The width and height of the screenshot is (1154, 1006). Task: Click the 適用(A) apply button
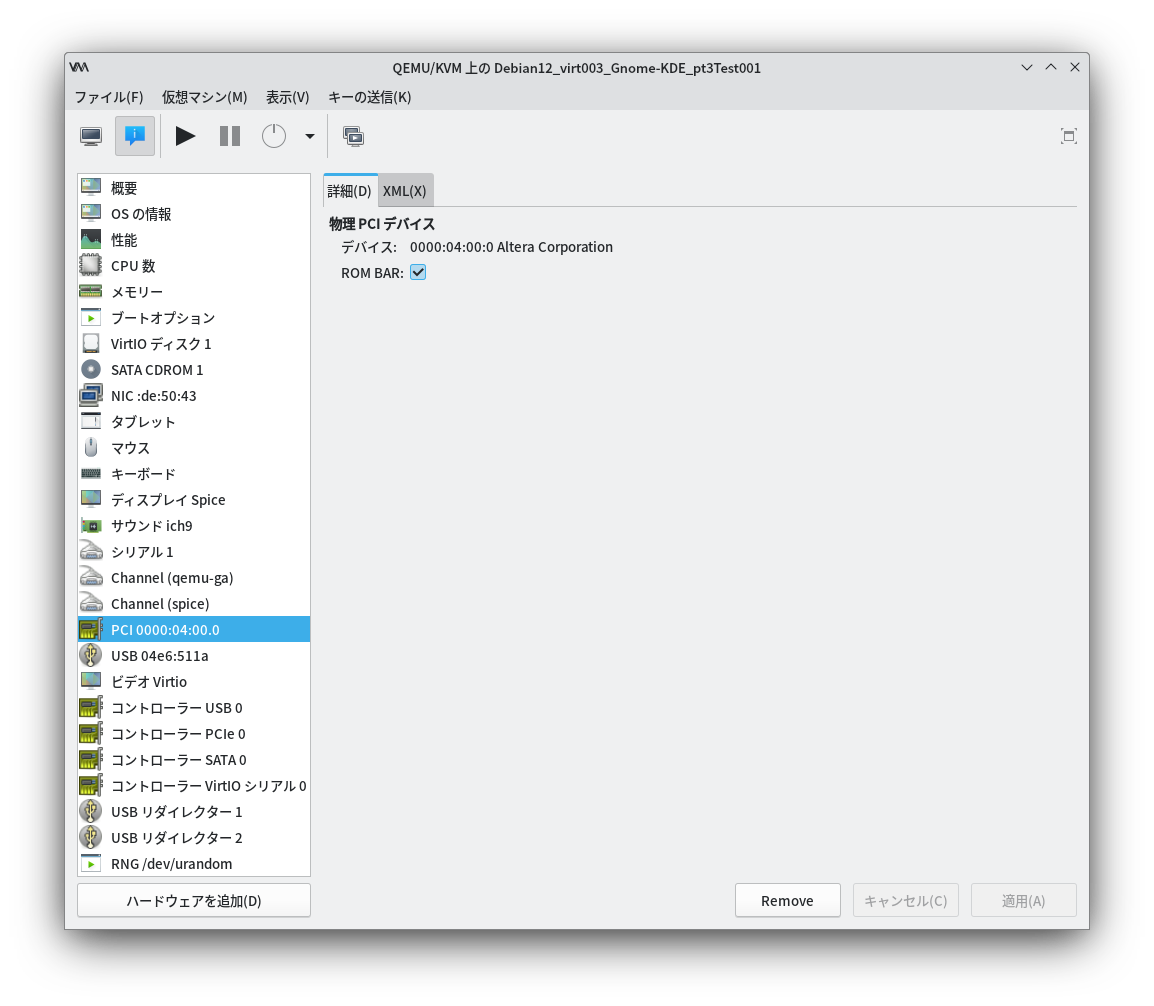coord(1024,900)
